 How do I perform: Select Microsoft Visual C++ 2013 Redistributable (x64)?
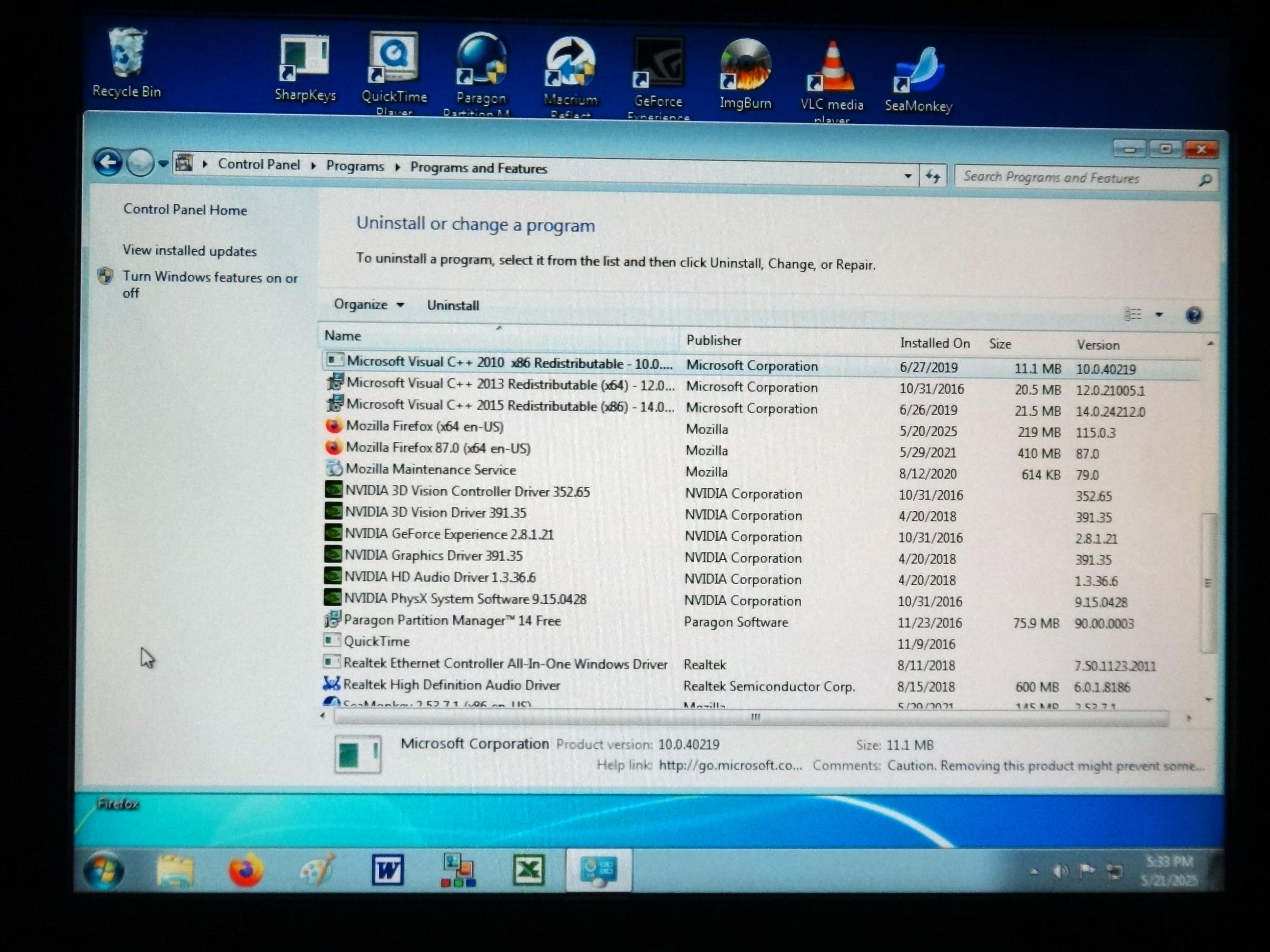pyautogui.click(x=761, y=387)
